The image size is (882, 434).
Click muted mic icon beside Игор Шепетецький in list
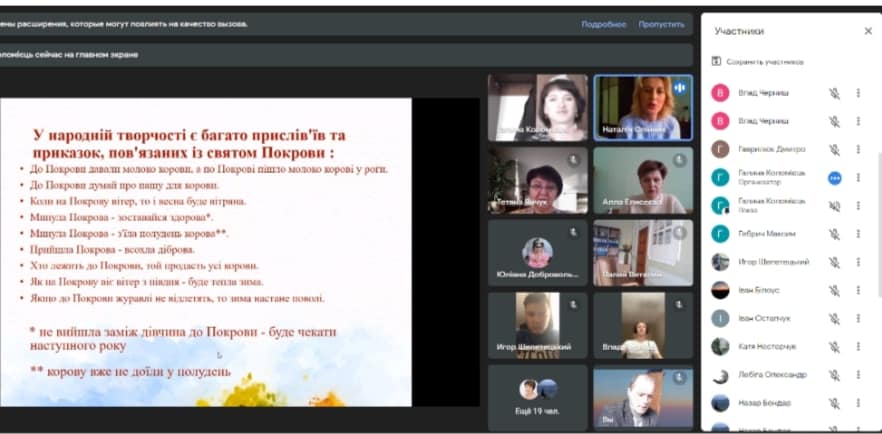click(834, 262)
